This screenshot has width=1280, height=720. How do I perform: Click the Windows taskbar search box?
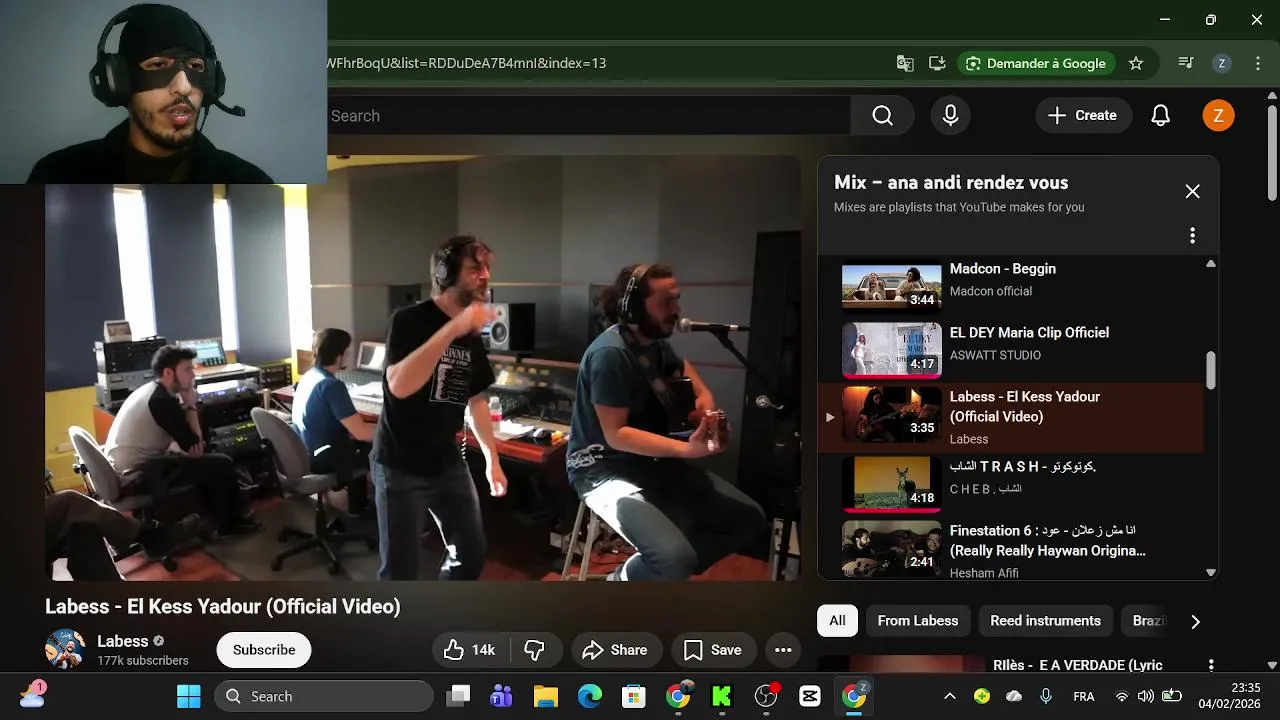click(x=324, y=696)
